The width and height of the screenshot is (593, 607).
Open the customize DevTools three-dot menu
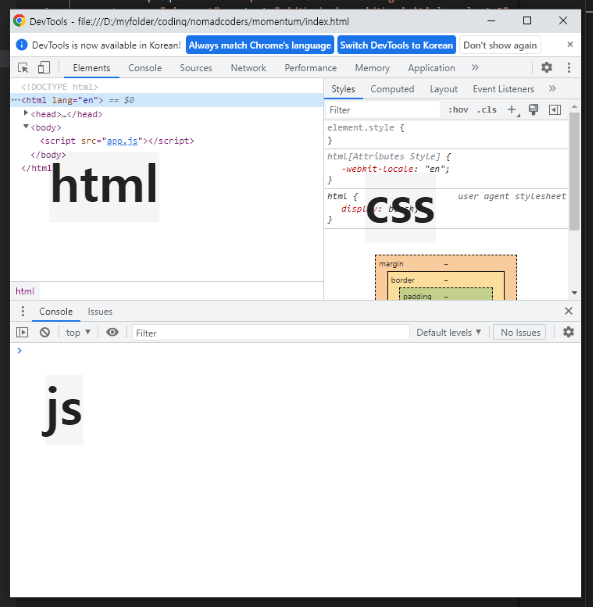point(569,68)
